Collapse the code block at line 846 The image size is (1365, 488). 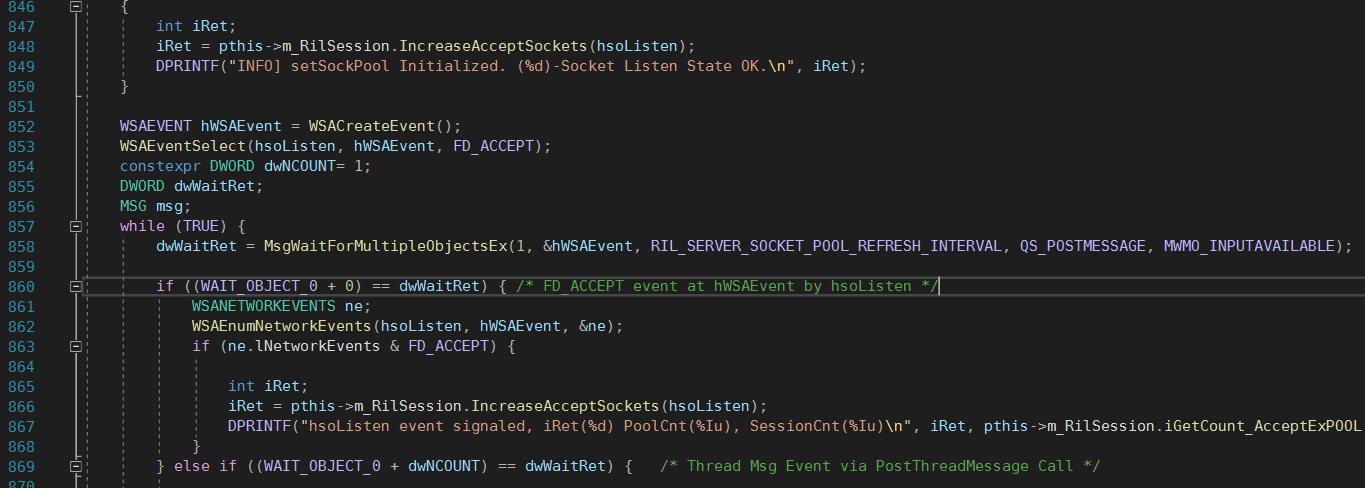click(76, 6)
